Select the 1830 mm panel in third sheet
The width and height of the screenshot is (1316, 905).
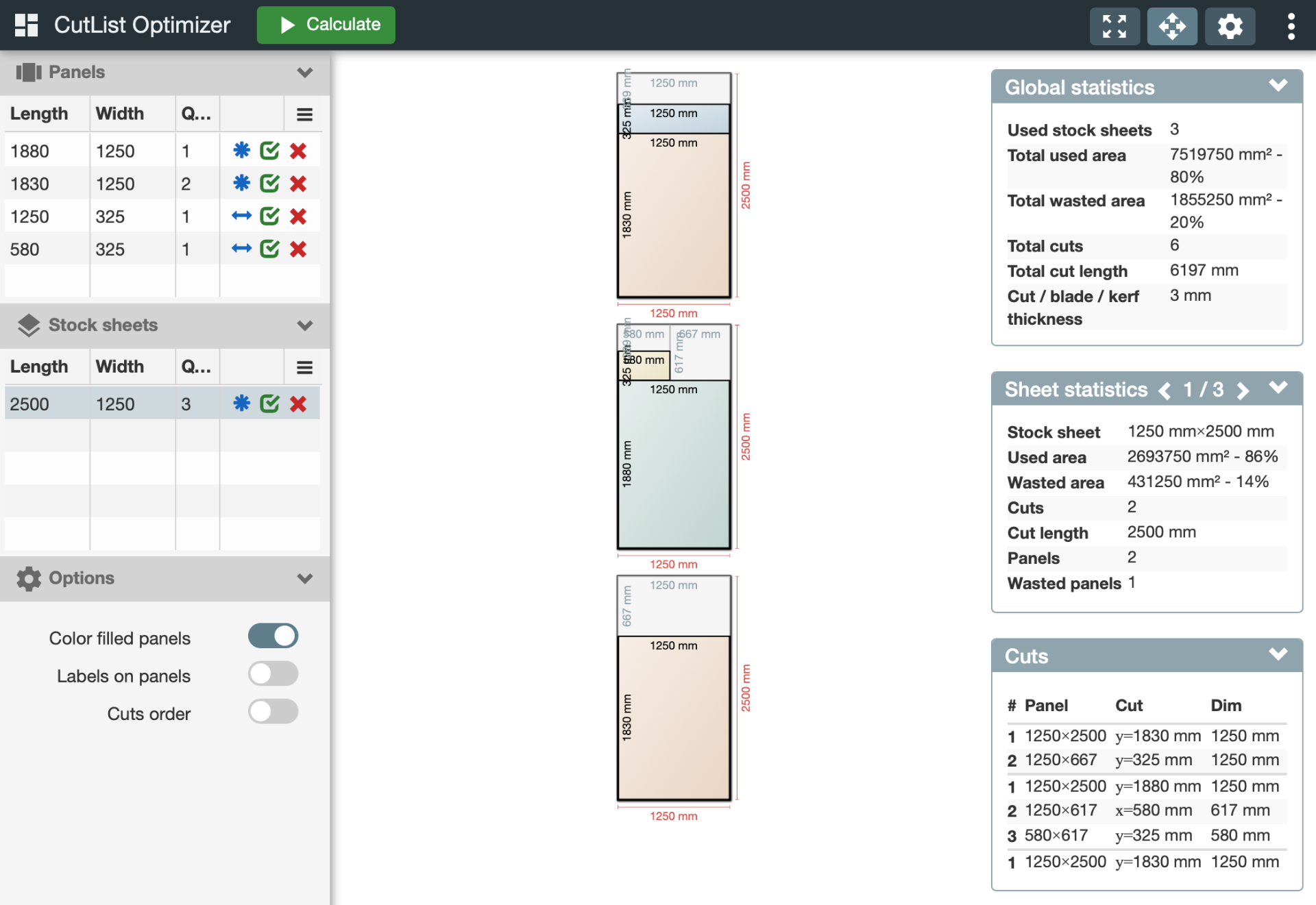pyautogui.click(x=674, y=718)
